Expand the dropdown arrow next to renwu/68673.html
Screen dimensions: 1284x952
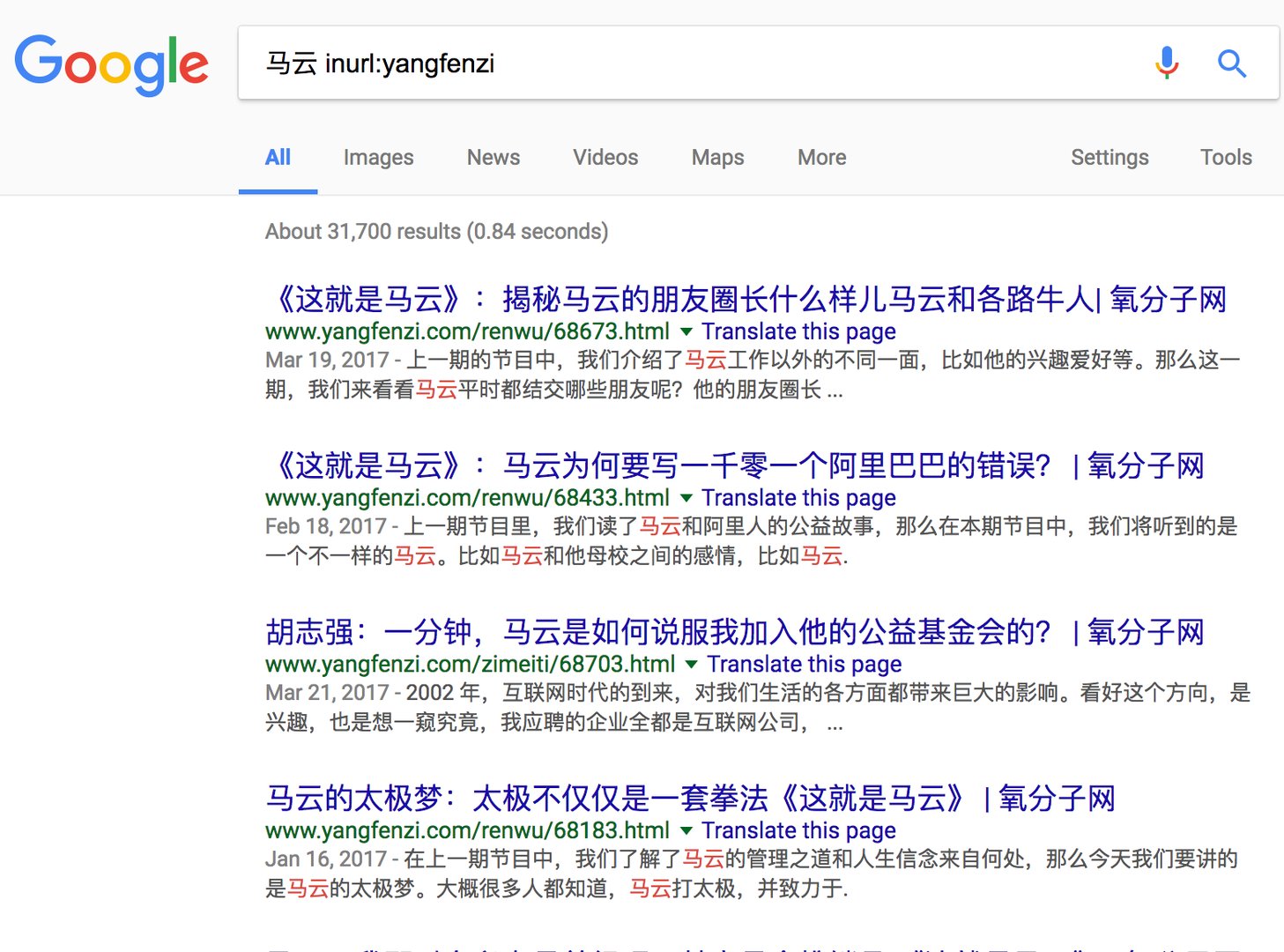pyautogui.click(x=687, y=331)
